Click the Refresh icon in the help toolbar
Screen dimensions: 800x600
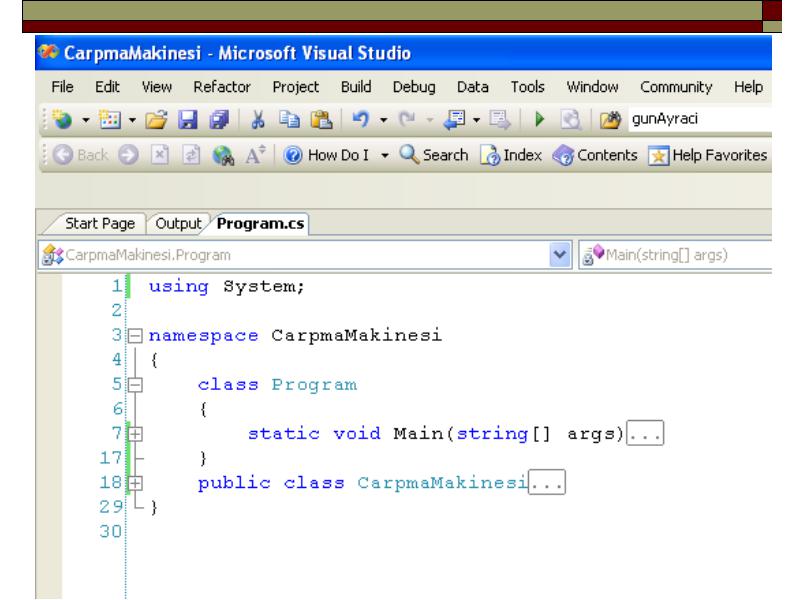pyautogui.click(x=191, y=155)
